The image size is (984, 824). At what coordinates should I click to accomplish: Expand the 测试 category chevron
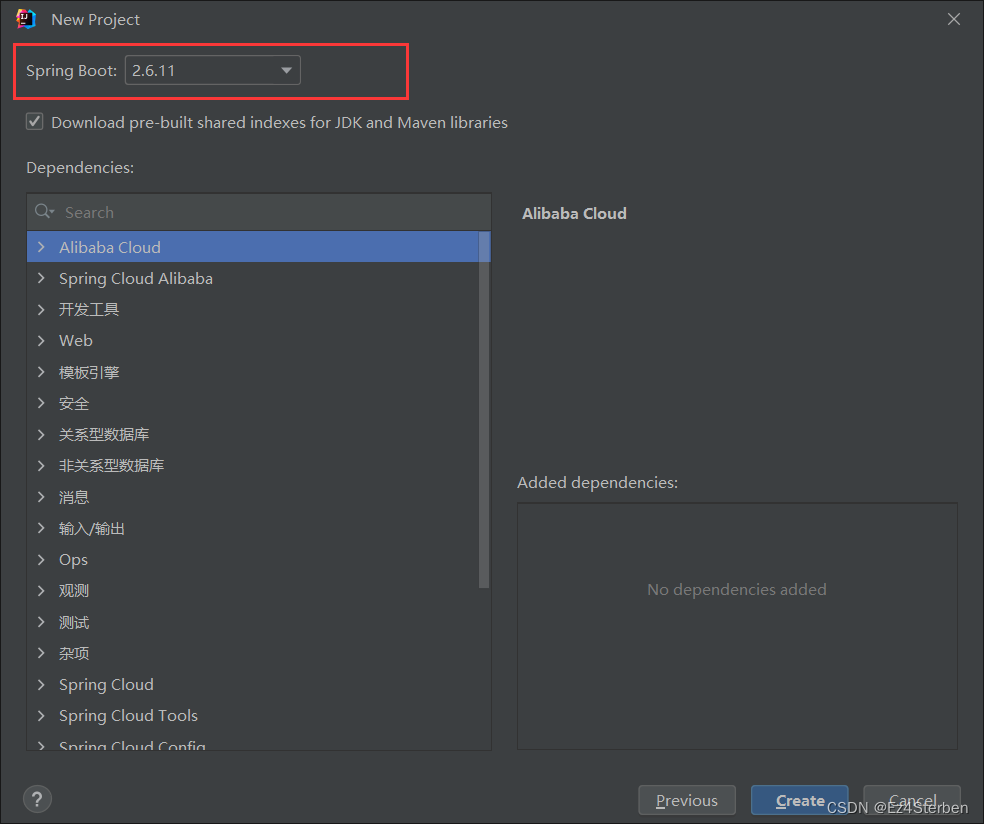[41, 622]
